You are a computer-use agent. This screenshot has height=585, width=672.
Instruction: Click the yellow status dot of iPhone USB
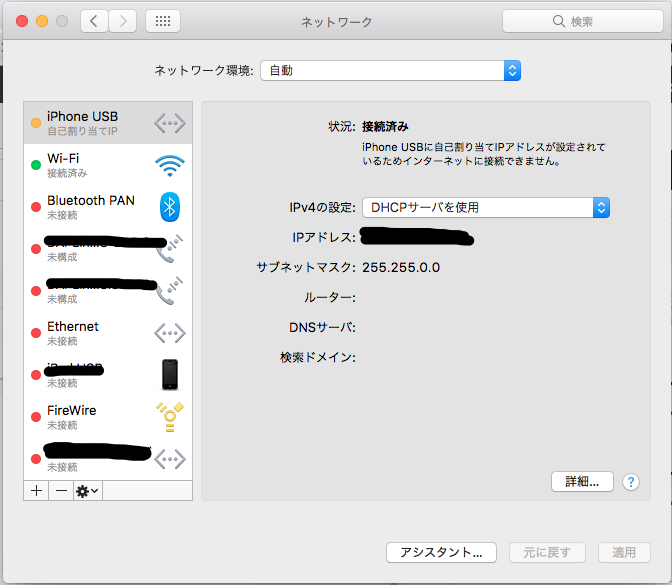36,123
